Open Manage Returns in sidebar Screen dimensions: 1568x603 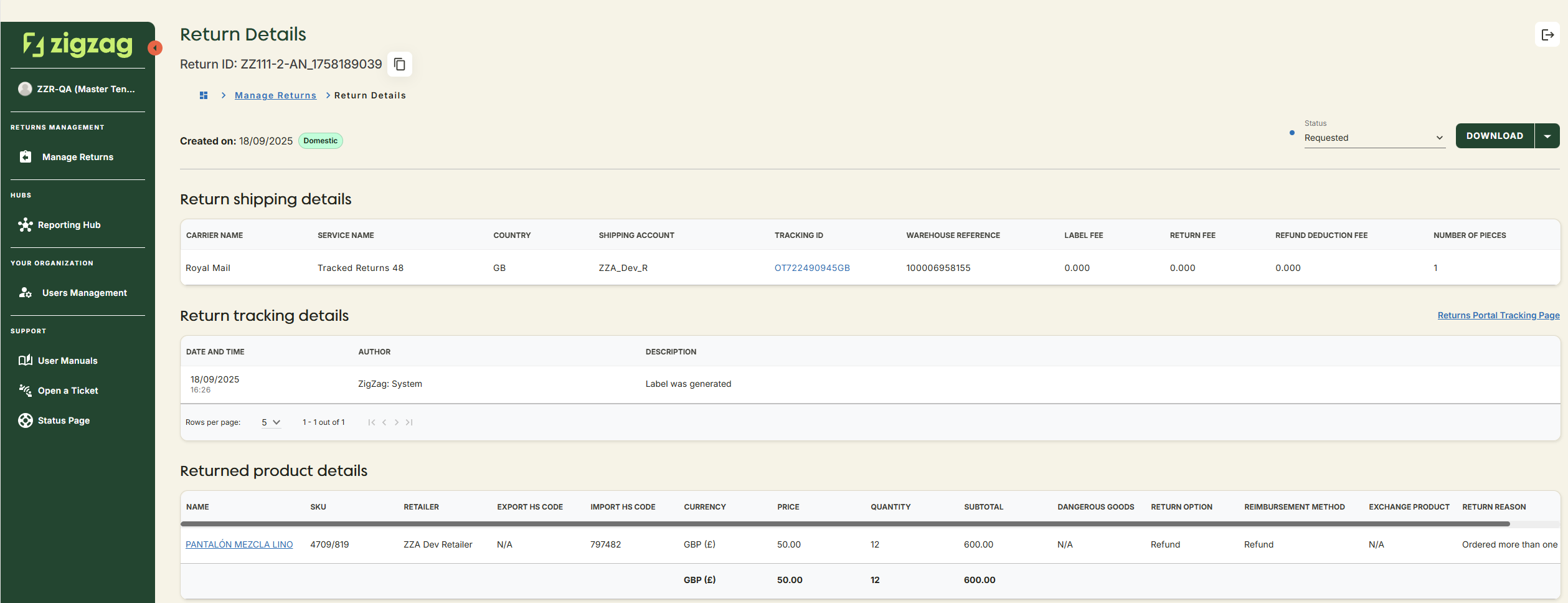77,157
